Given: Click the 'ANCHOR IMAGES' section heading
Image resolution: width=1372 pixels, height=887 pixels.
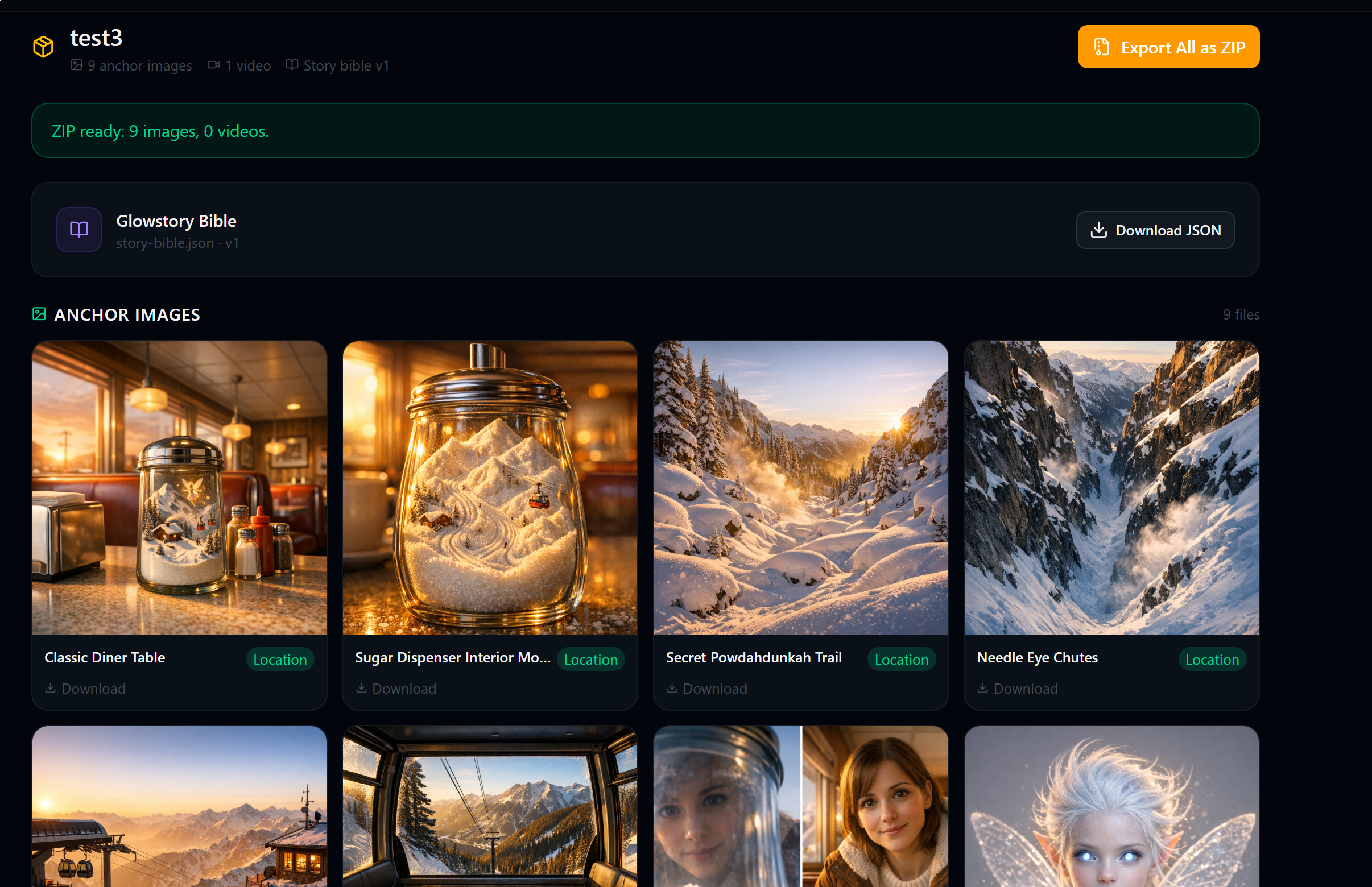Looking at the screenshot, I should tap(127, 314).
